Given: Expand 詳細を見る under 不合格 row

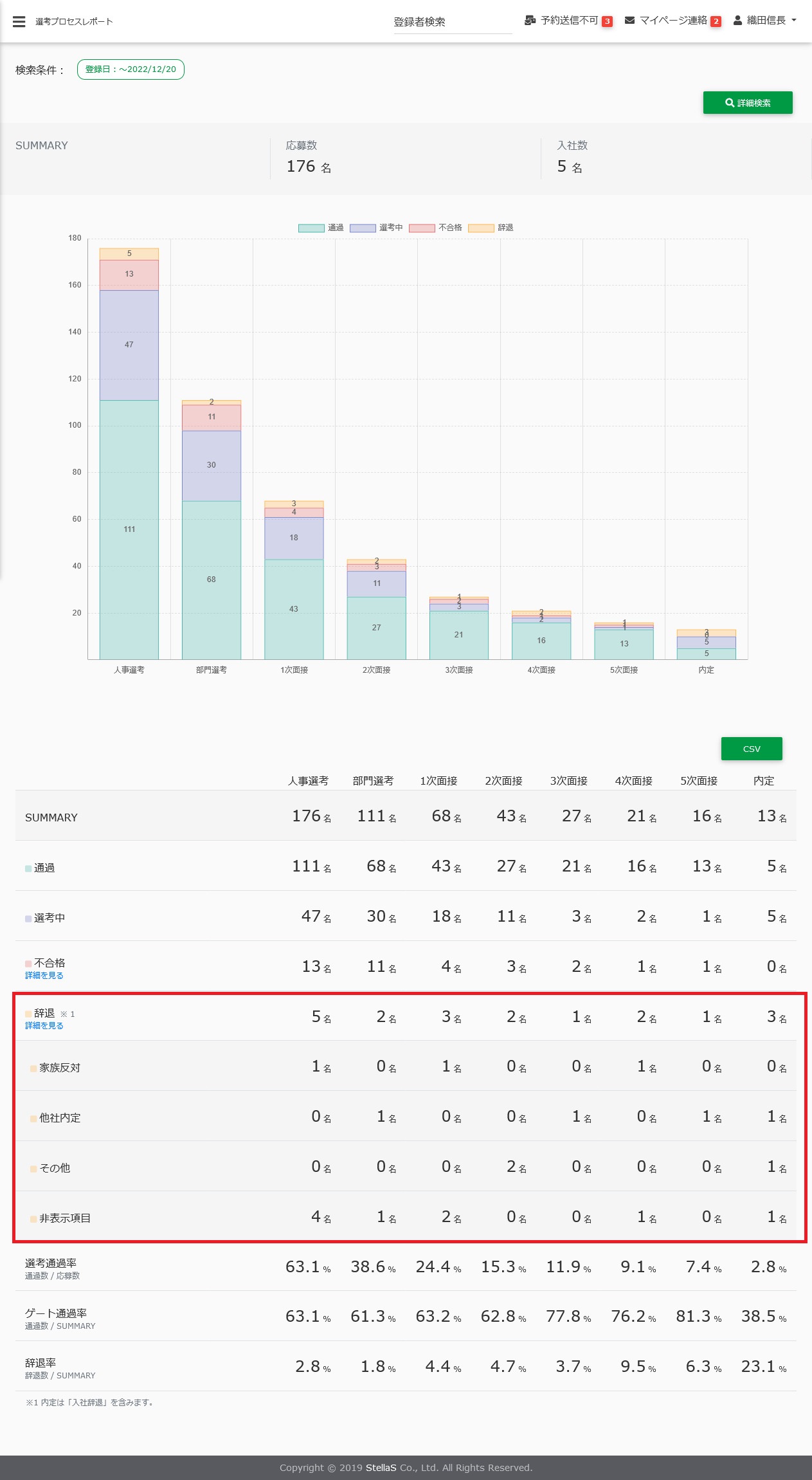Looking at the screenshot, I should pos(44,976).
